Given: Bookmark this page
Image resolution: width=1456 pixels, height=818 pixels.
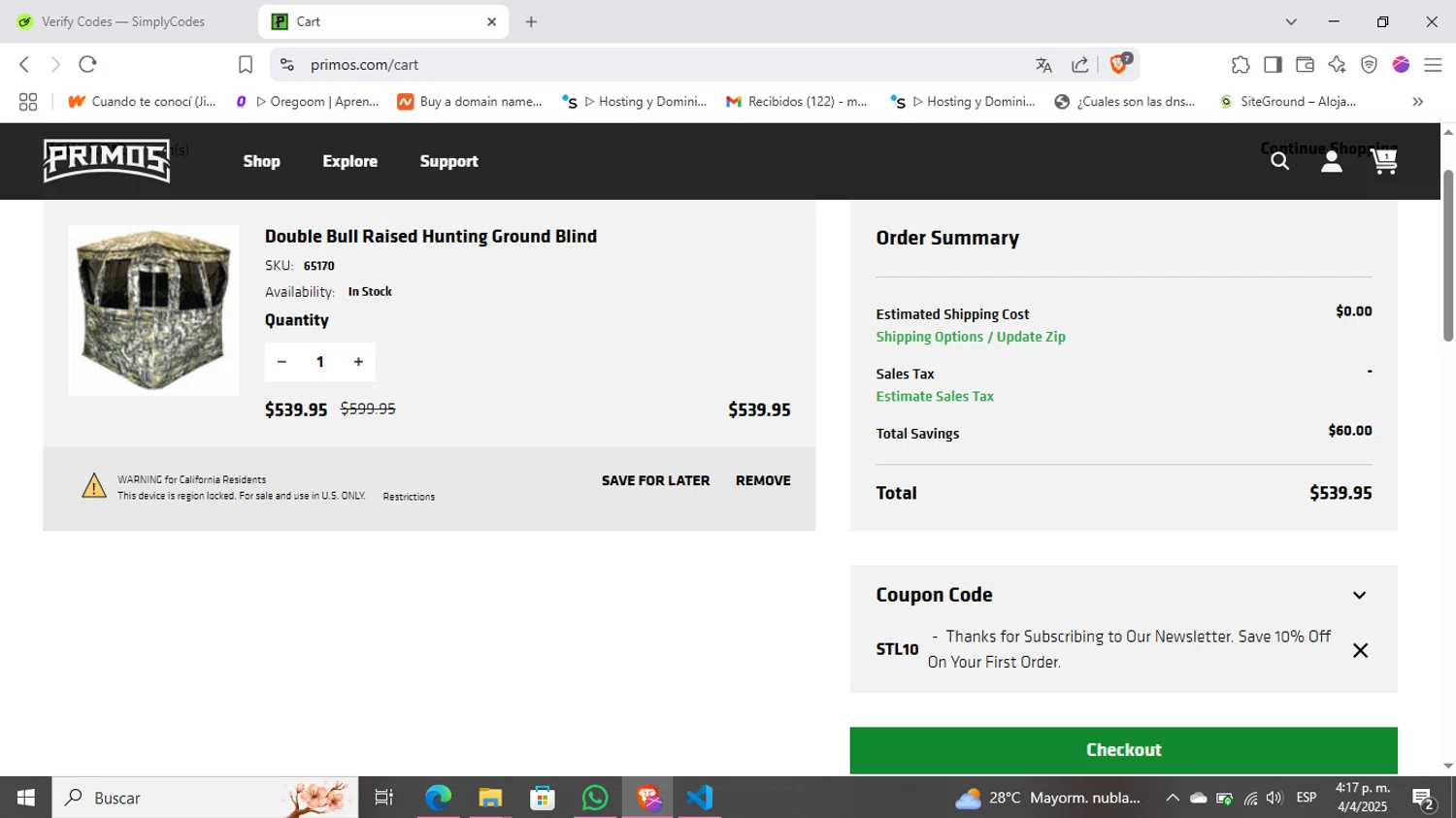Looking at the screenshot, I should click(246, 65).
